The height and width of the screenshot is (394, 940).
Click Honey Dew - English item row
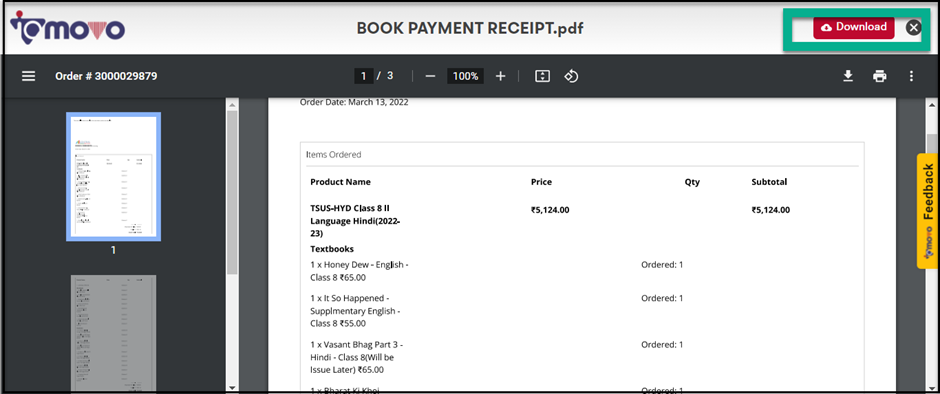point(359,271)
